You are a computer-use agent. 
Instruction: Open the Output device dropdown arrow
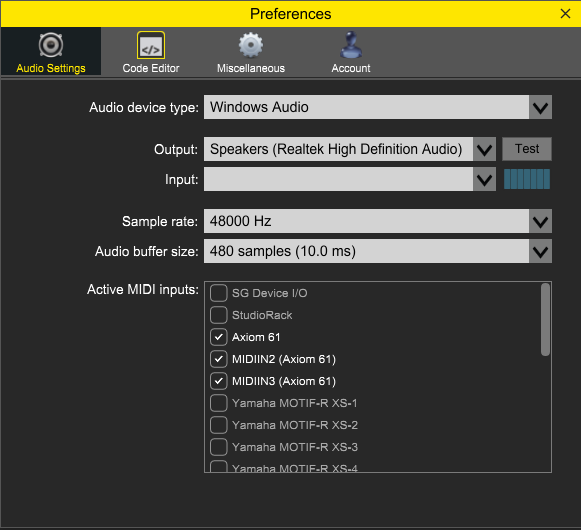click(484, 149)
